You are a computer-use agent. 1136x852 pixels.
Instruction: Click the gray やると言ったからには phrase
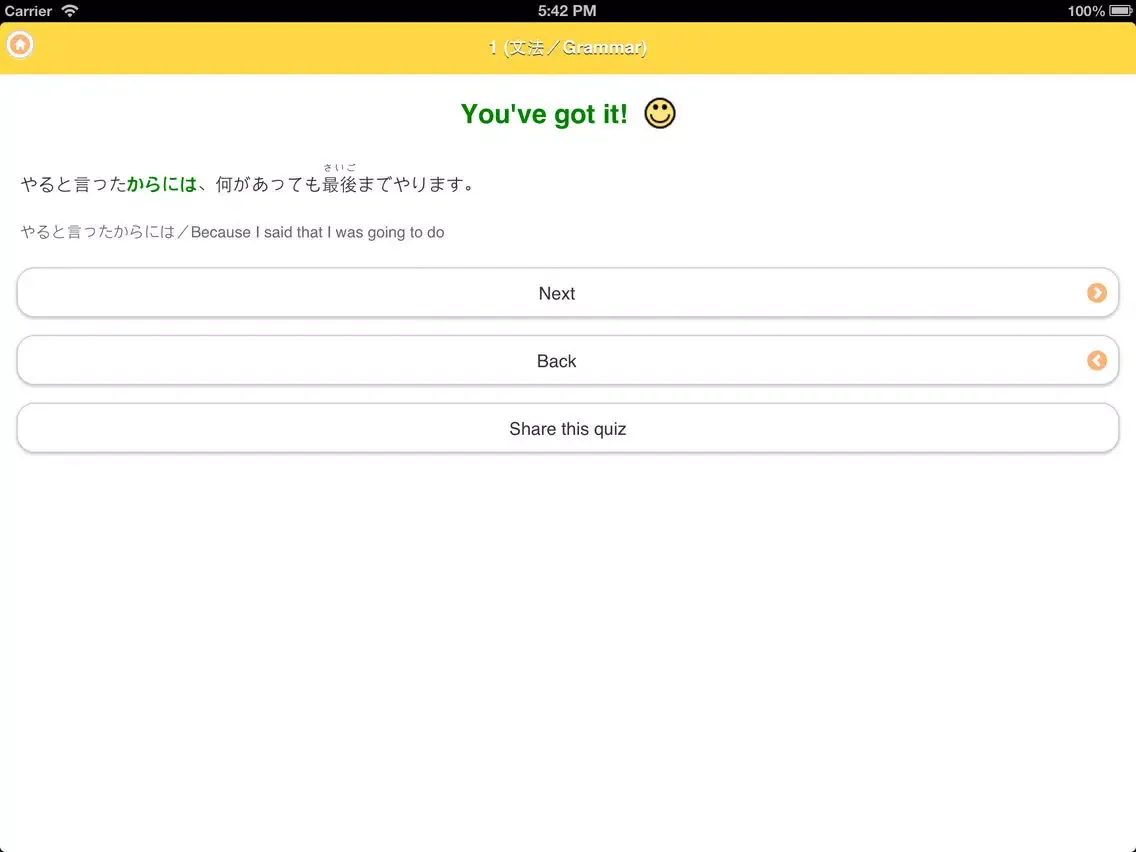(x=97, y=232)
